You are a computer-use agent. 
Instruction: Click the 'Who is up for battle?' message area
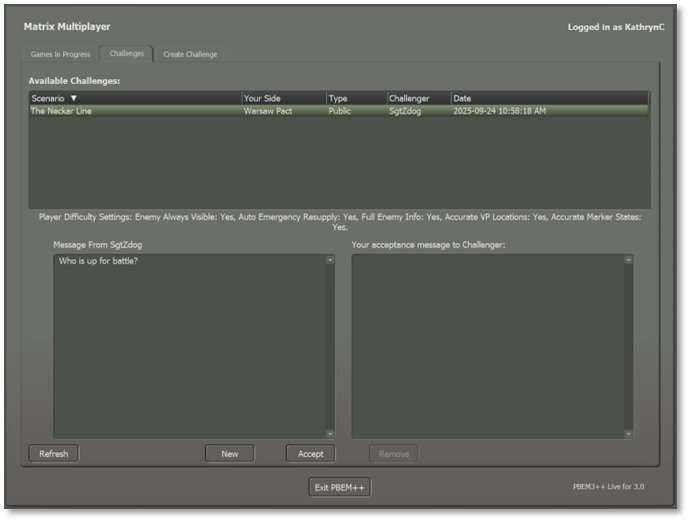(190, 345)
